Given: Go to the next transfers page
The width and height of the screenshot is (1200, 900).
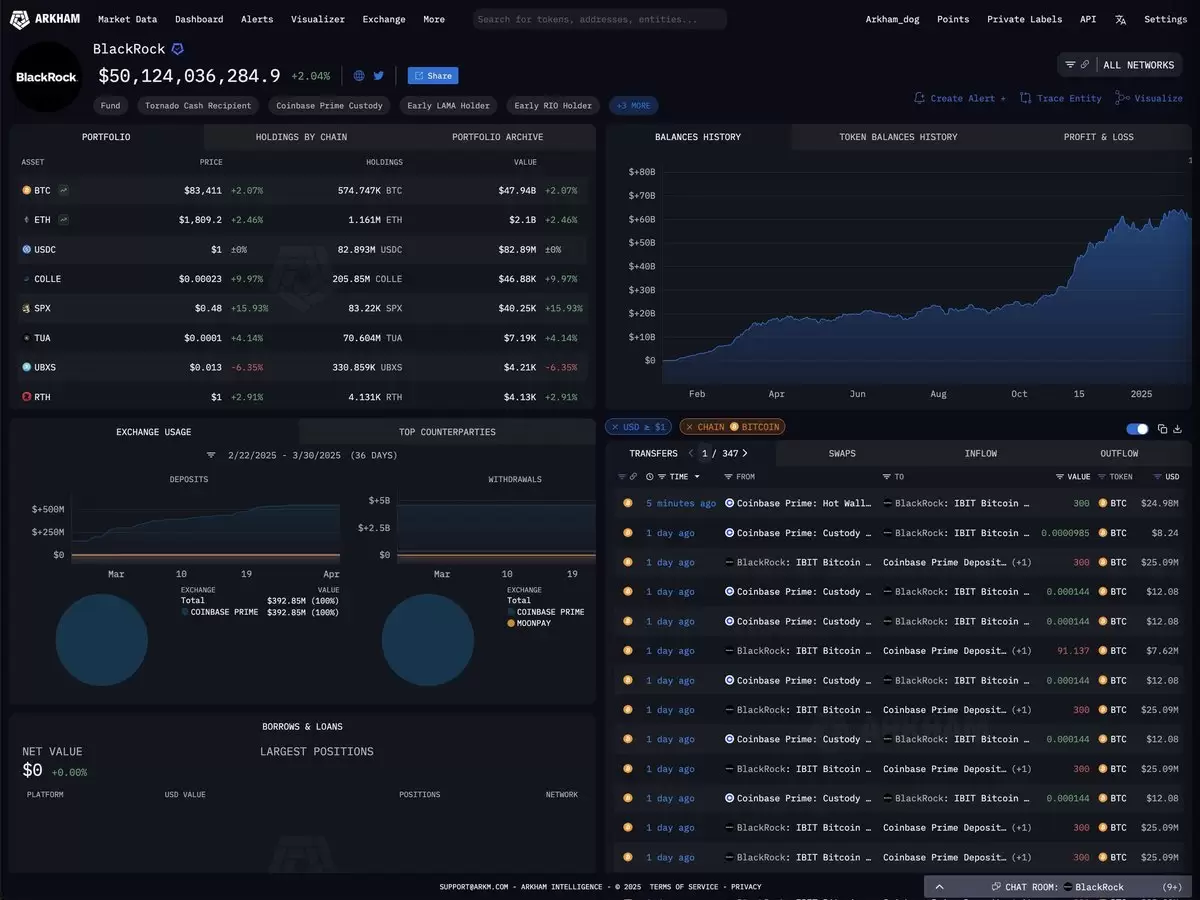Looking at the screenshot, I should 745,454.
